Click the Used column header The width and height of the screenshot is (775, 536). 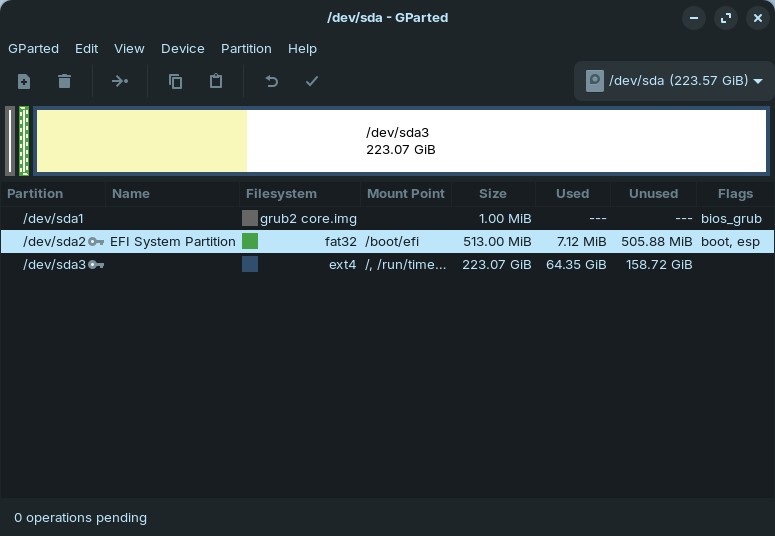(572, 193)
